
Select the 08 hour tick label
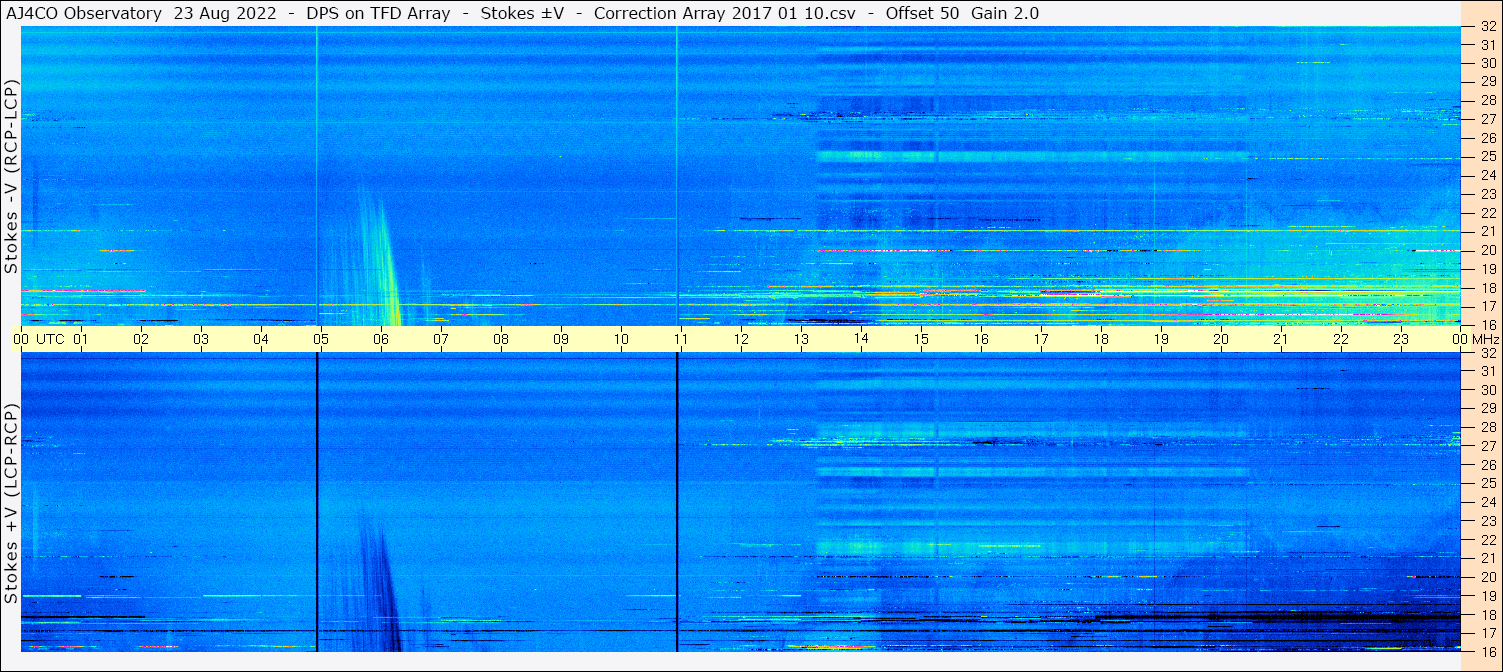(x=501, y=339)
